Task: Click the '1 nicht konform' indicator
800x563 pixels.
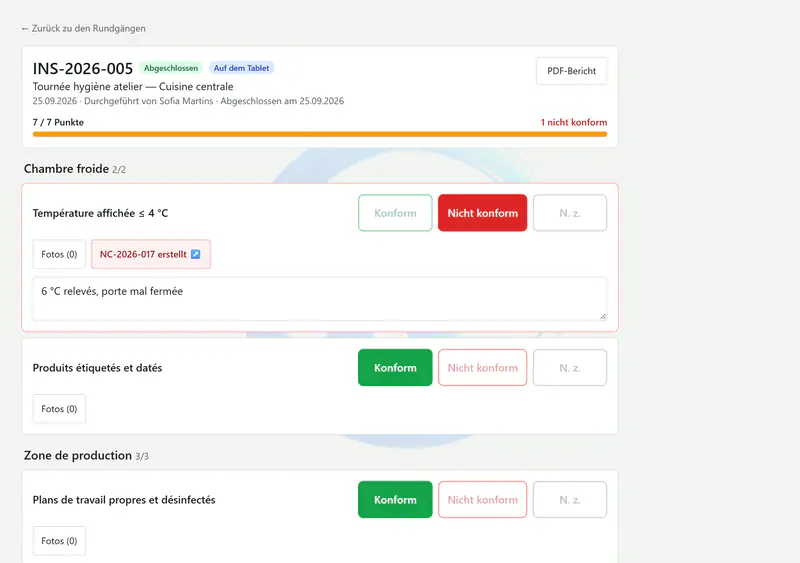Action: pyautogui.click(x=574, y=123)
